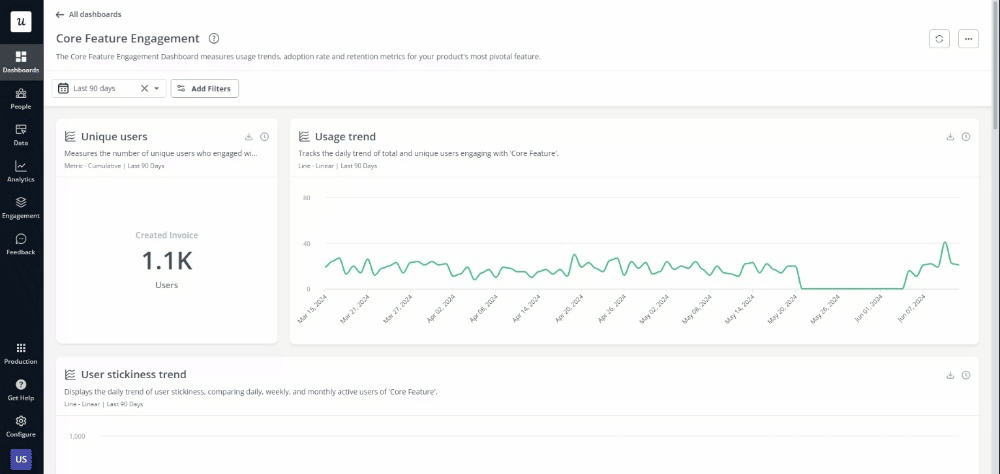Click the US user avatar
Viewport: 1000px width, 474px height.
click(21, 459)
